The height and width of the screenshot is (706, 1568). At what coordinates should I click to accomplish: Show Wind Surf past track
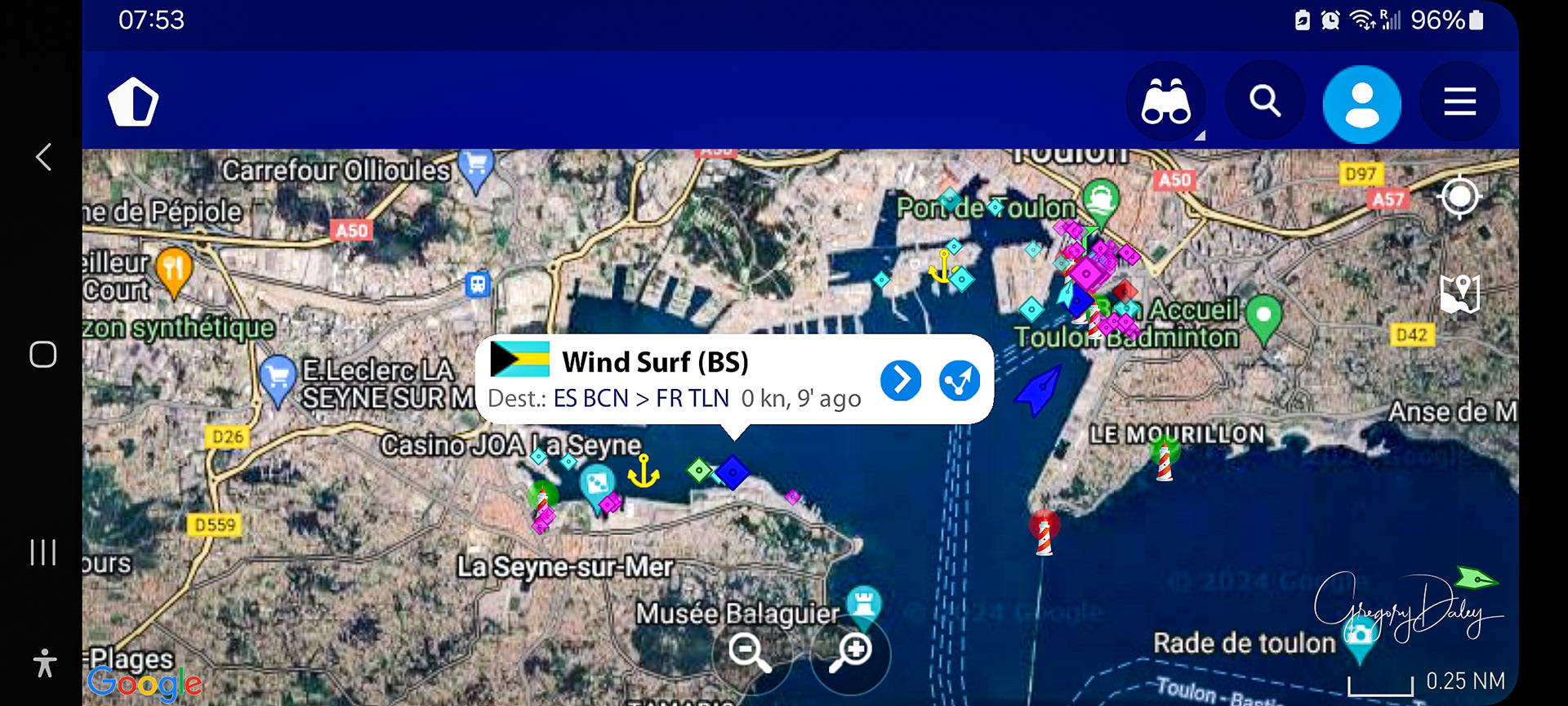pyautogui.click(x=960, y=380)
